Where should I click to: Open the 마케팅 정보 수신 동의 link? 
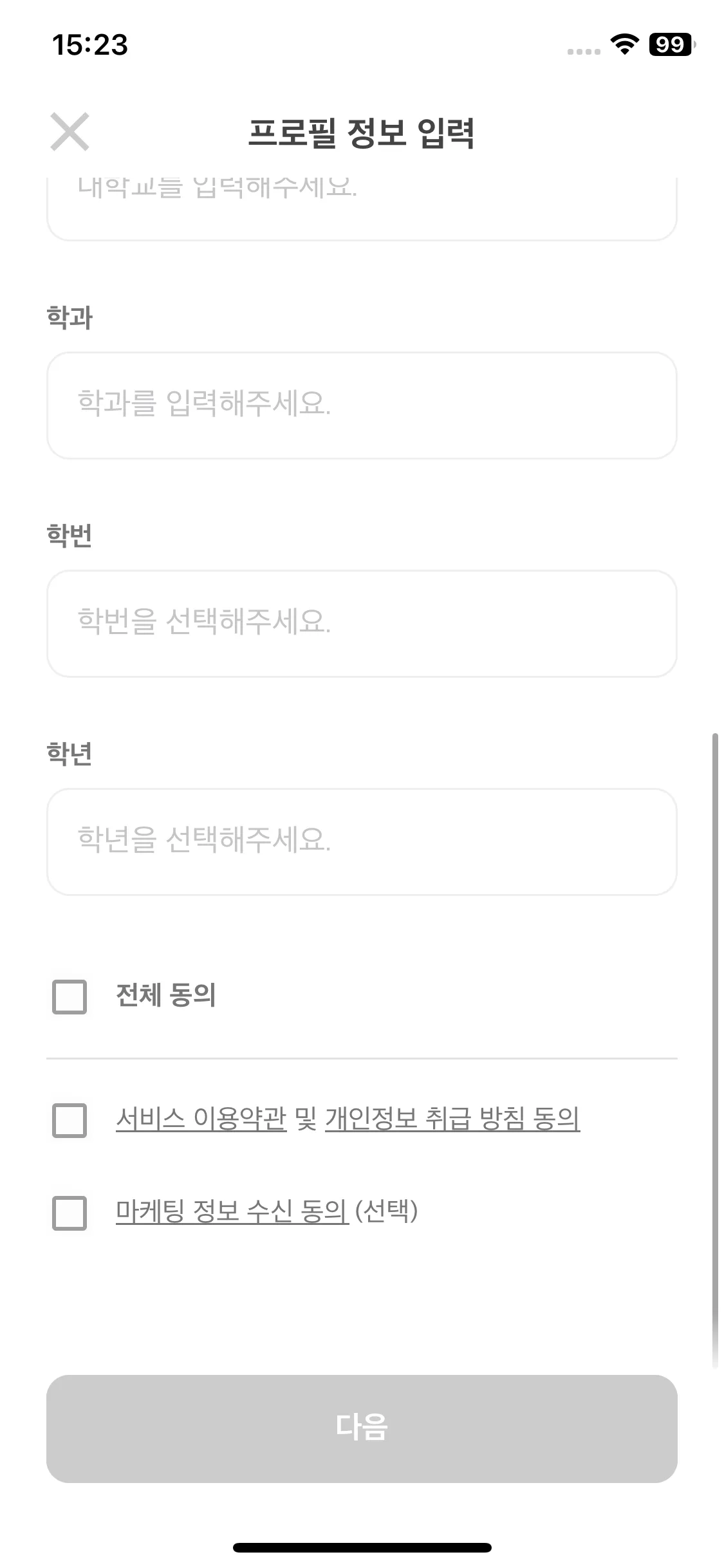[232, 1211]
